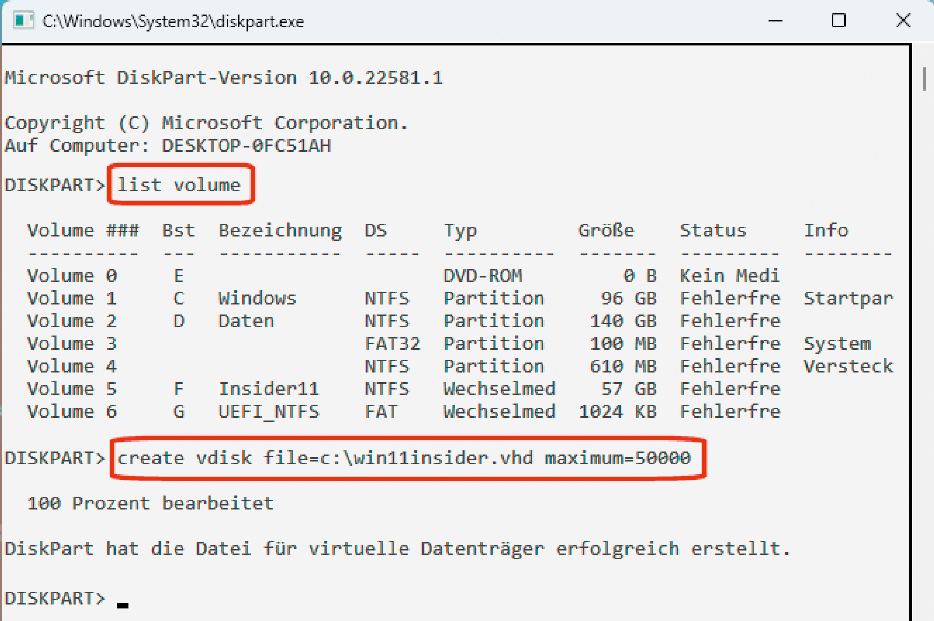Click the 'Startpar' info entry
This screenshot has width=934, height=621.
(x=848, y=299)
